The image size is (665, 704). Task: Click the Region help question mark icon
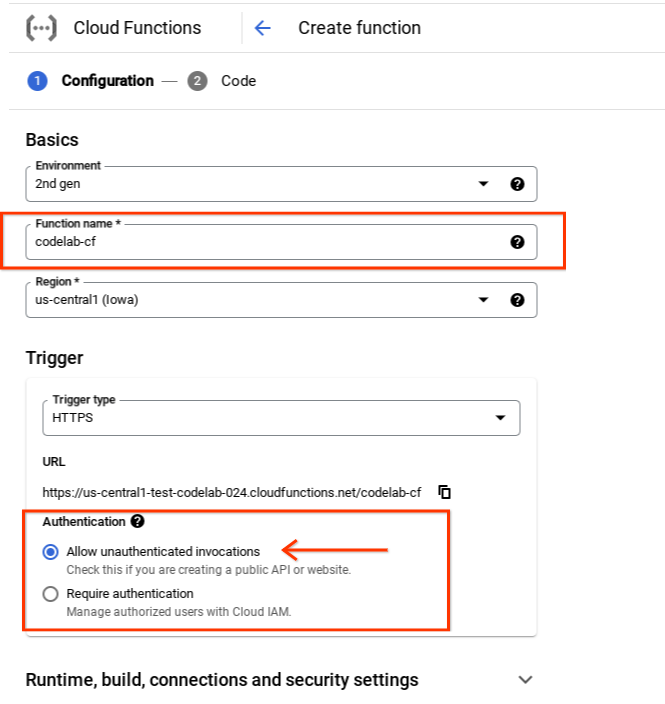point(517,300)
